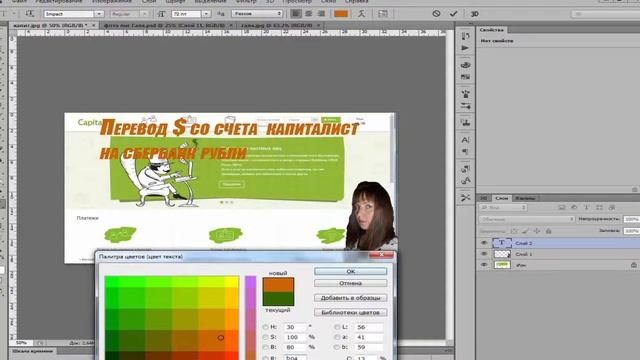Cancel current text edits
The image size is (640, 360).
436,13
